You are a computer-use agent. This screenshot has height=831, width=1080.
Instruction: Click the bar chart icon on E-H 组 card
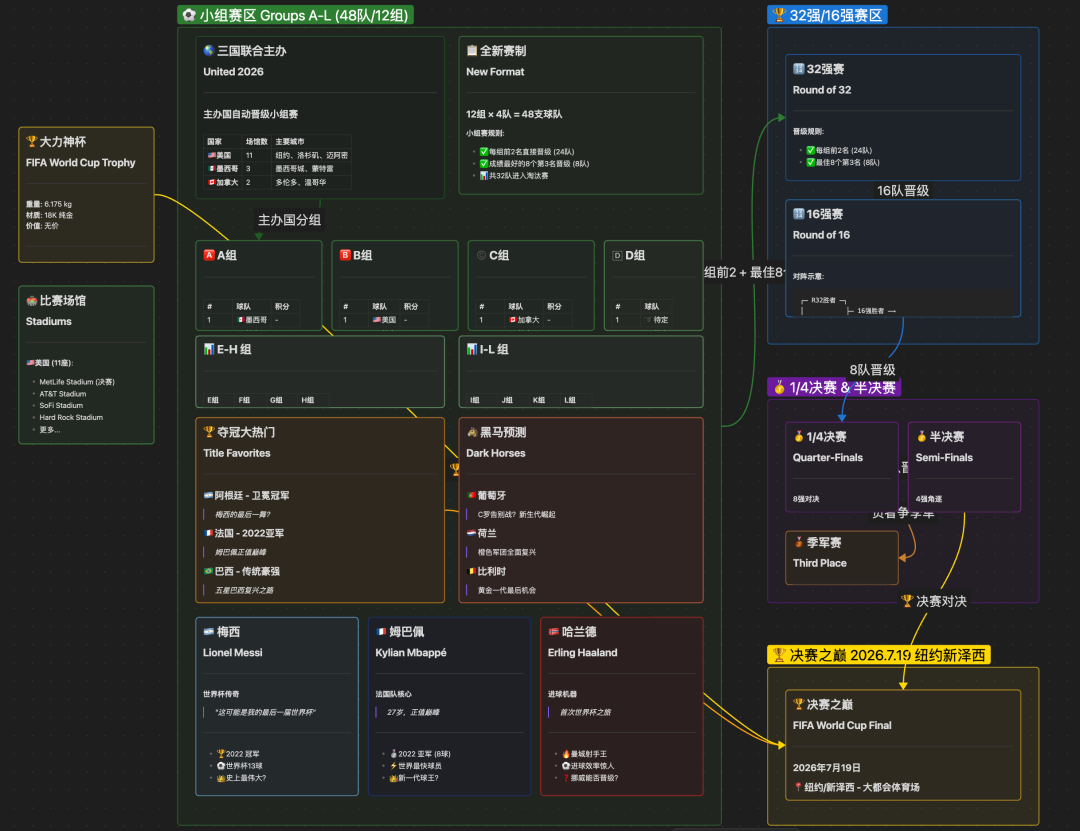click(x=209, y=349)
